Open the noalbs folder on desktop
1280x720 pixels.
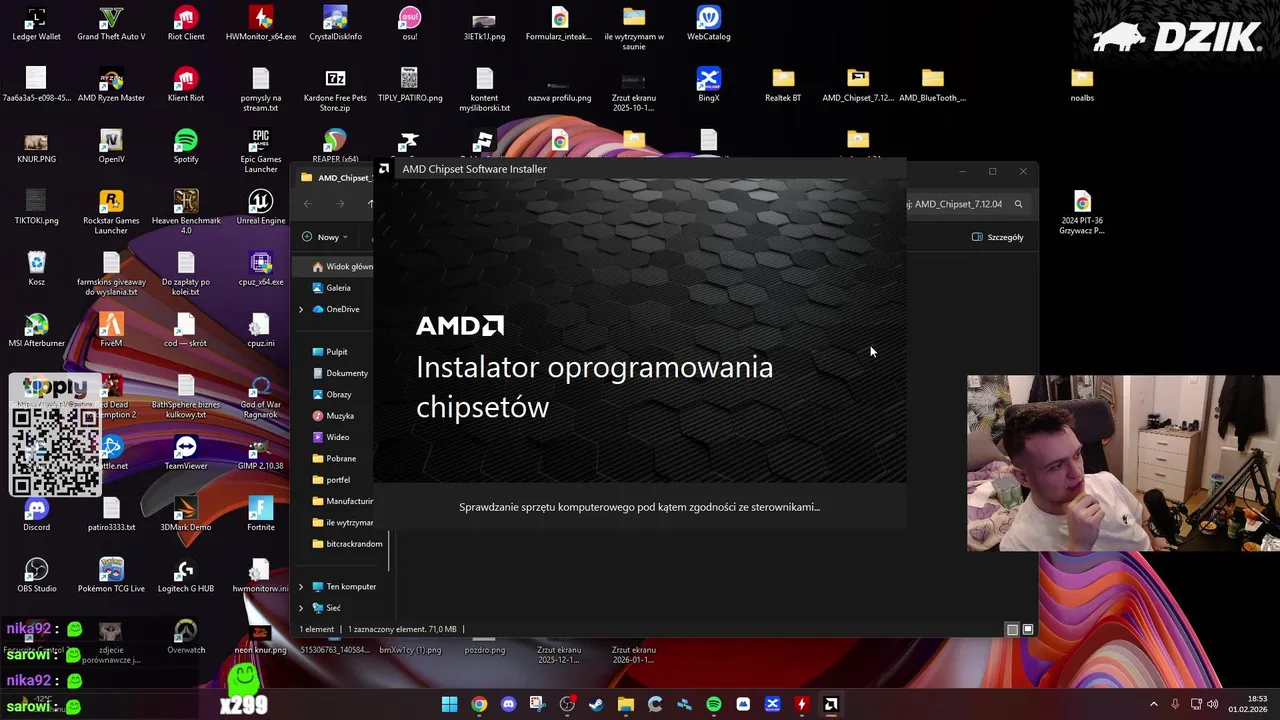[x=1082, y=85]
